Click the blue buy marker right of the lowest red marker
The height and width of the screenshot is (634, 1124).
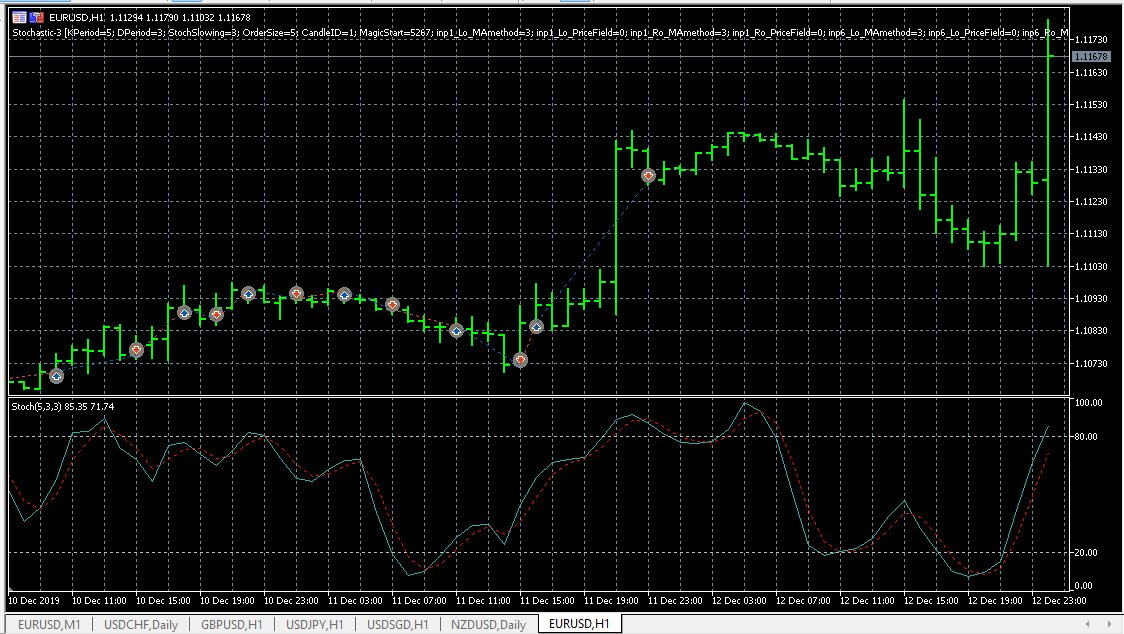pos(536,327)
